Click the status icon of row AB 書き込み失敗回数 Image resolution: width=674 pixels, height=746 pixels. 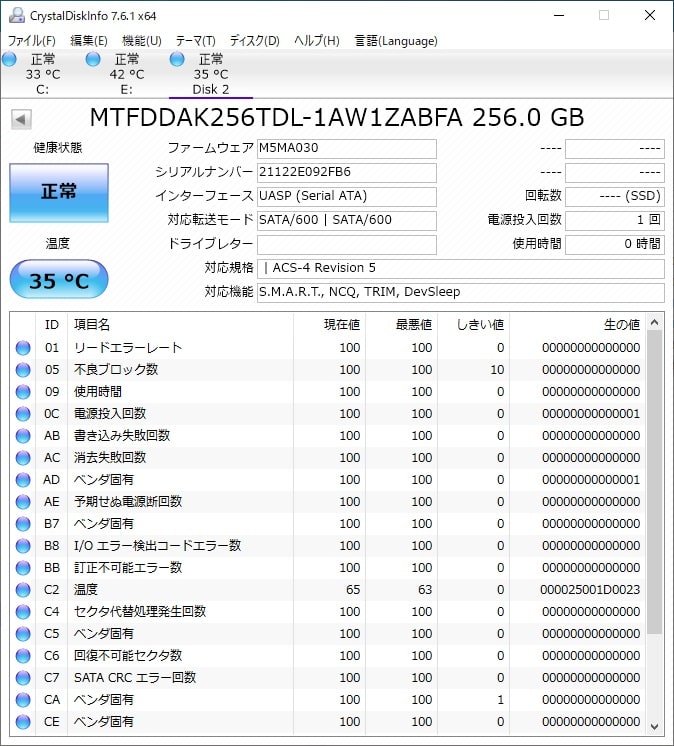pos(23,436)
